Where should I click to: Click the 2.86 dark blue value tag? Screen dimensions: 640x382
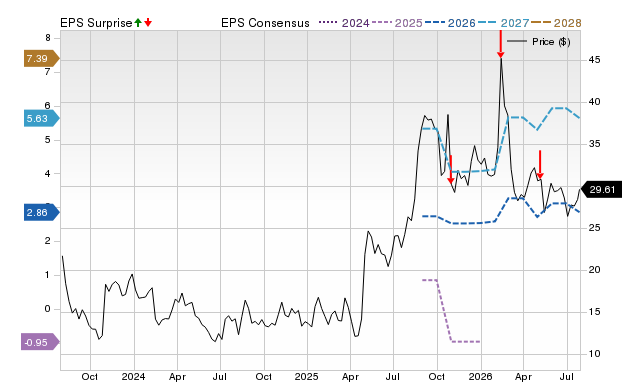(41, 213)
